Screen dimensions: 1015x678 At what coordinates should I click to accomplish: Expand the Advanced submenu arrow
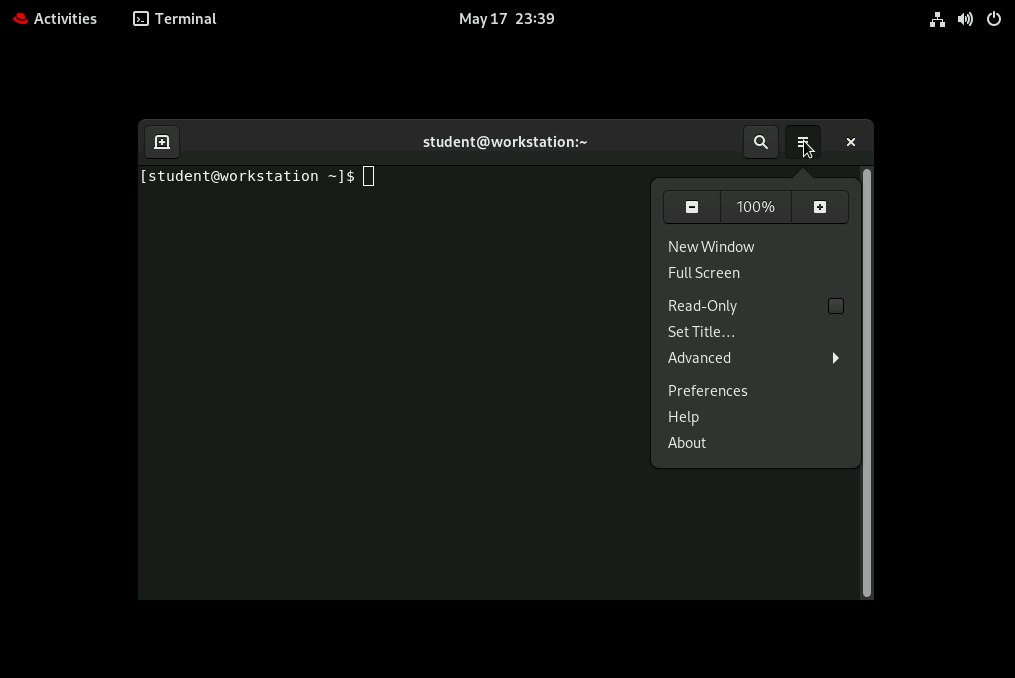coord(835,358)
